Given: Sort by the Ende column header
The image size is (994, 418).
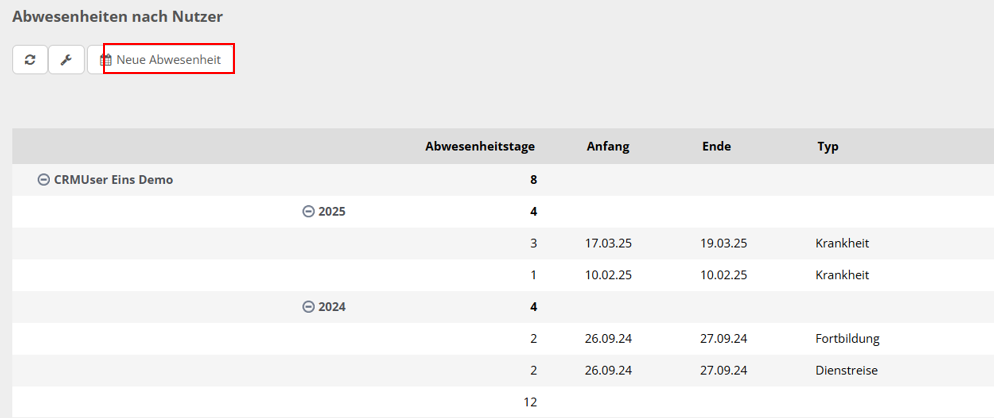Looking at the screenshot, I should (716, 147).
